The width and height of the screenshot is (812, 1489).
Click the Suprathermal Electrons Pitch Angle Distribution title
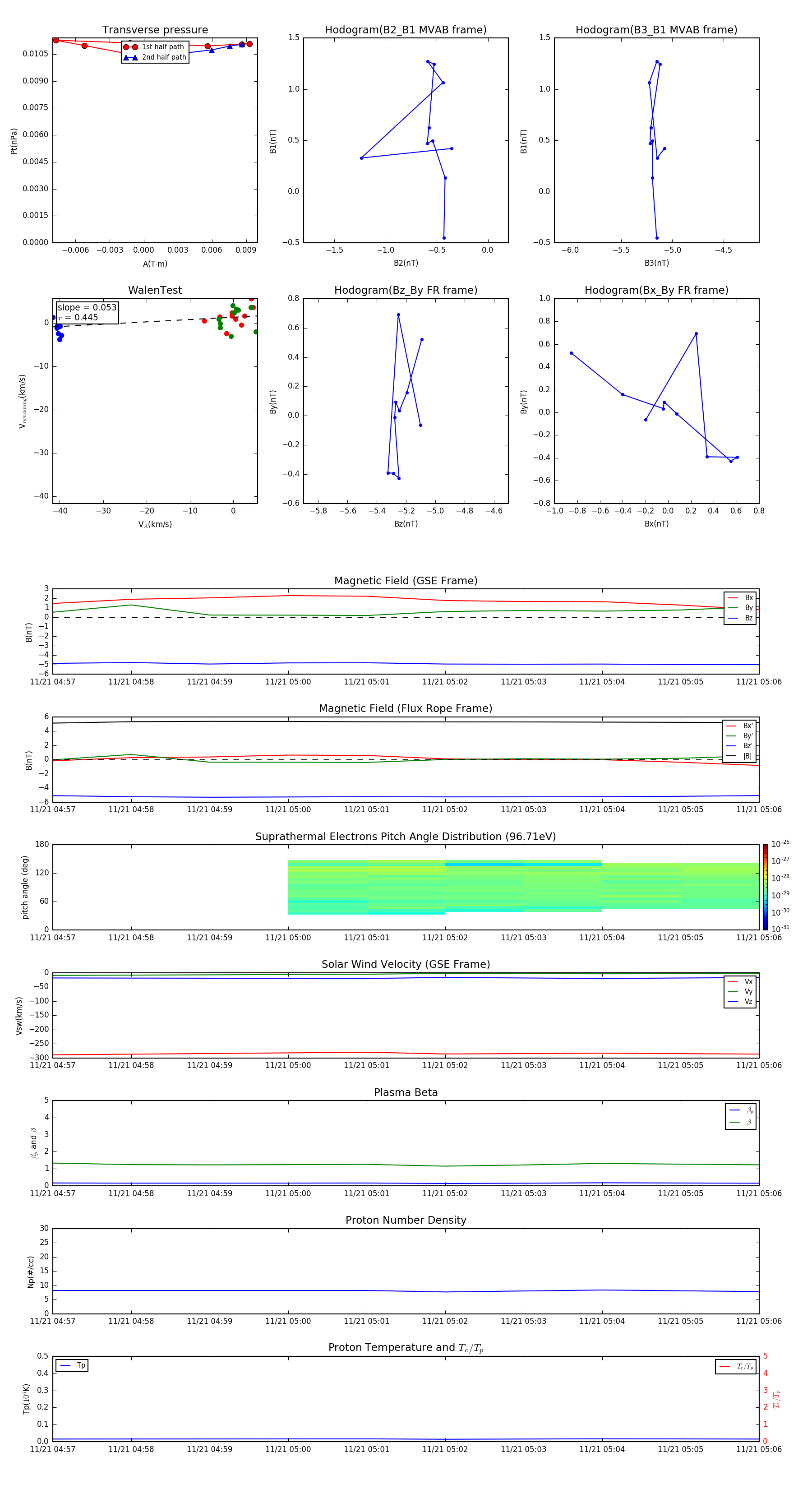(406, 837)
